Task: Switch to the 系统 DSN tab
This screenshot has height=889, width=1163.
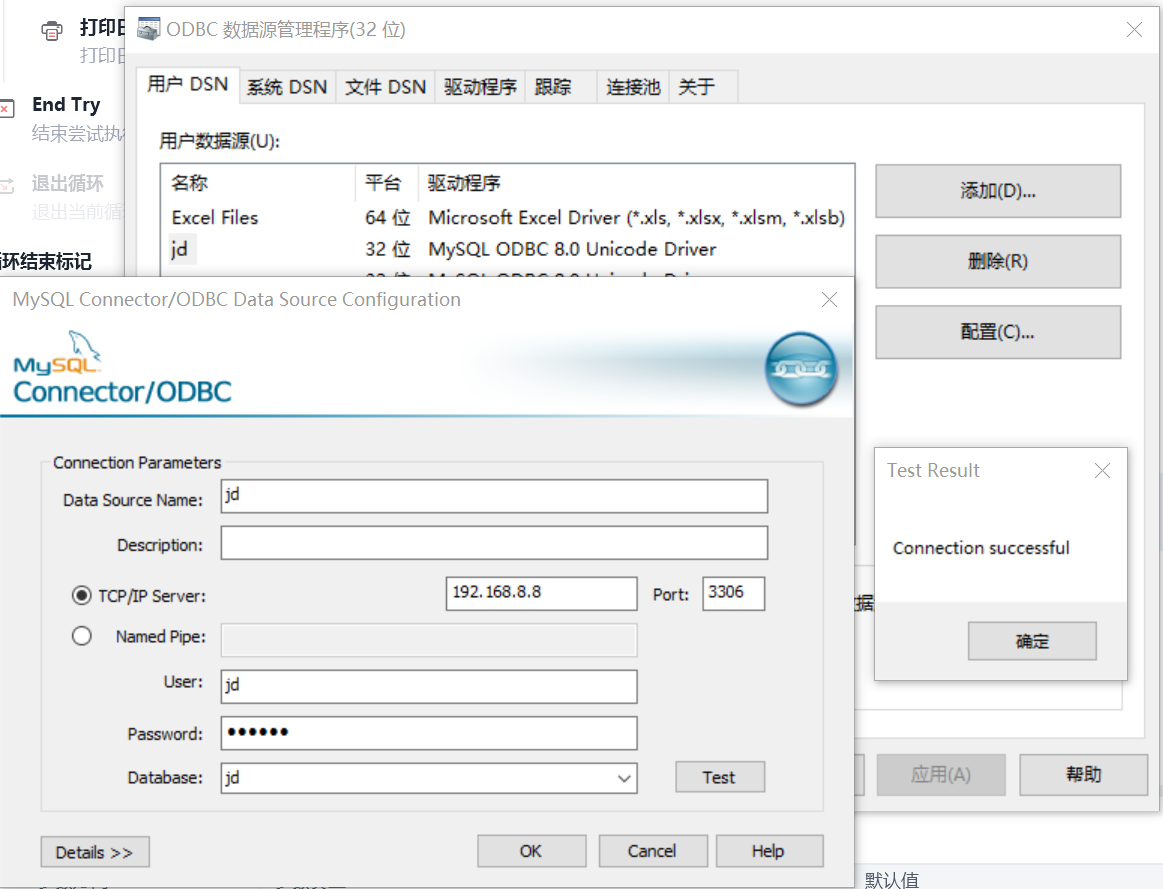Action: (287, 87)
